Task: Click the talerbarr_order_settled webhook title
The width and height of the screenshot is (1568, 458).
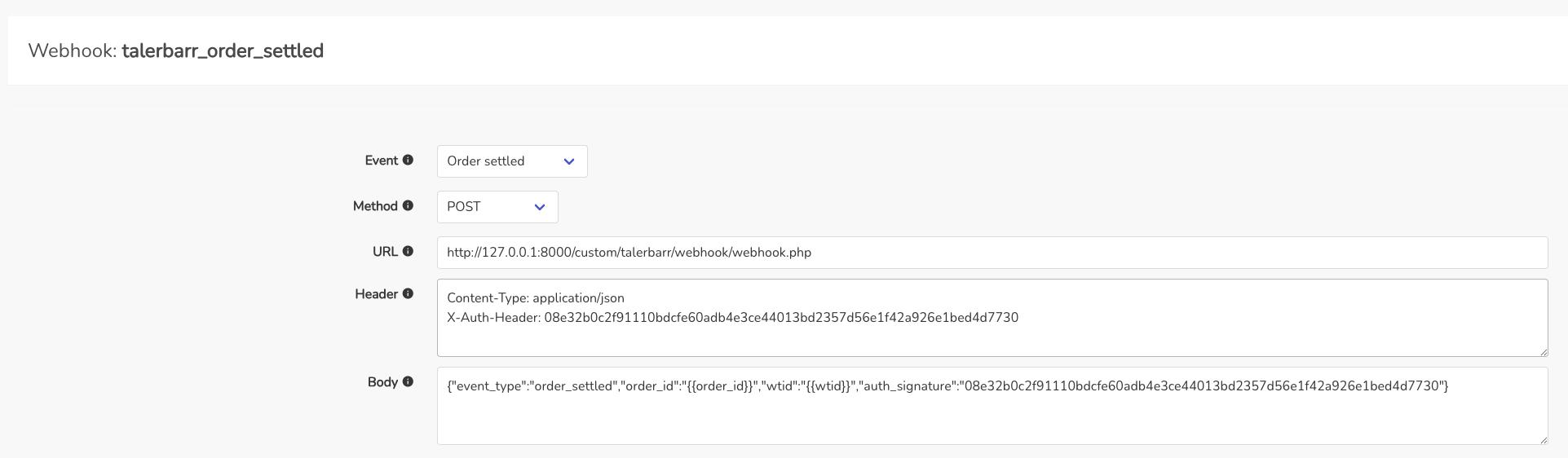Action: click(223, 51)
